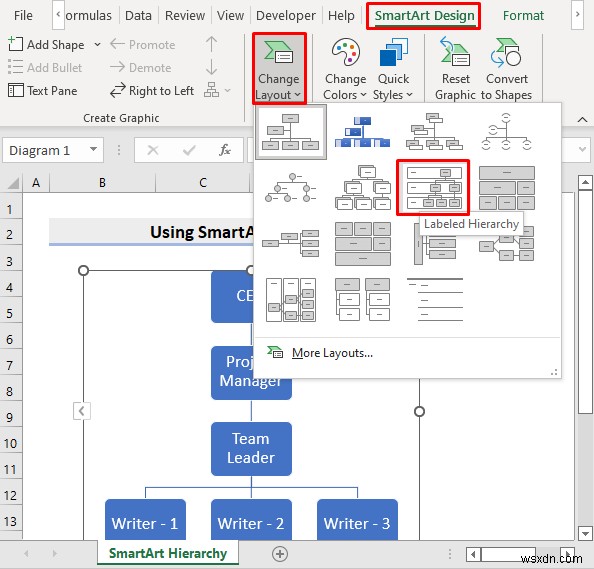
Task: Click the Add Bullet button
Action: pos(45,68)
